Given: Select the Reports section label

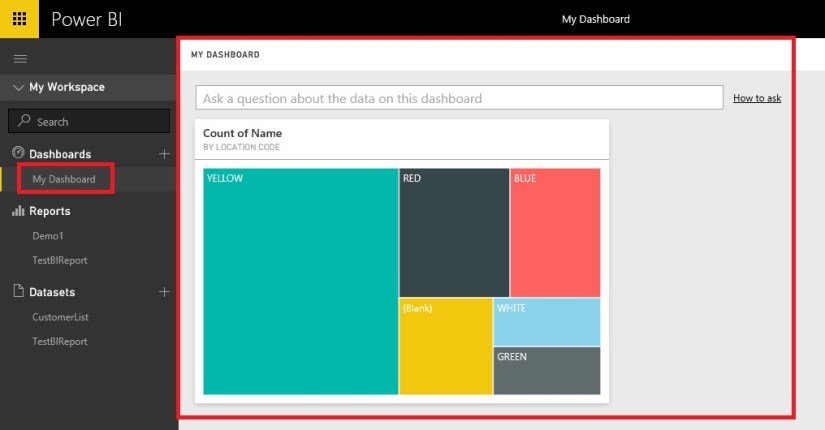Looking at the screenshot, I should [x=49, y=211].
